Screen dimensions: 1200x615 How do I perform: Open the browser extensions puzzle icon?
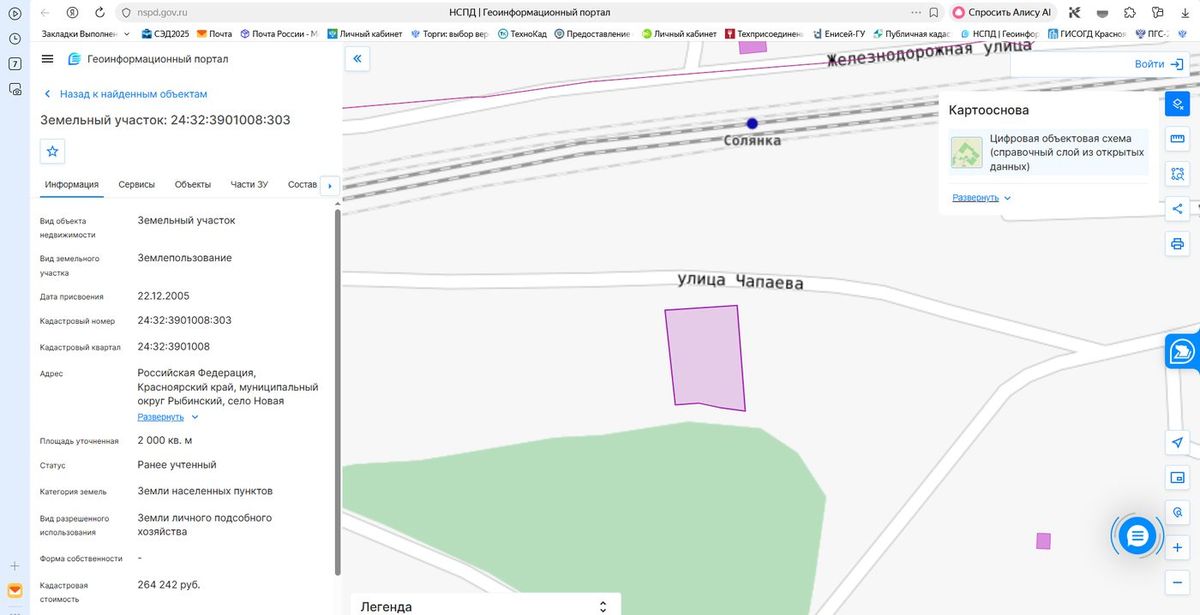point(1129,13)
